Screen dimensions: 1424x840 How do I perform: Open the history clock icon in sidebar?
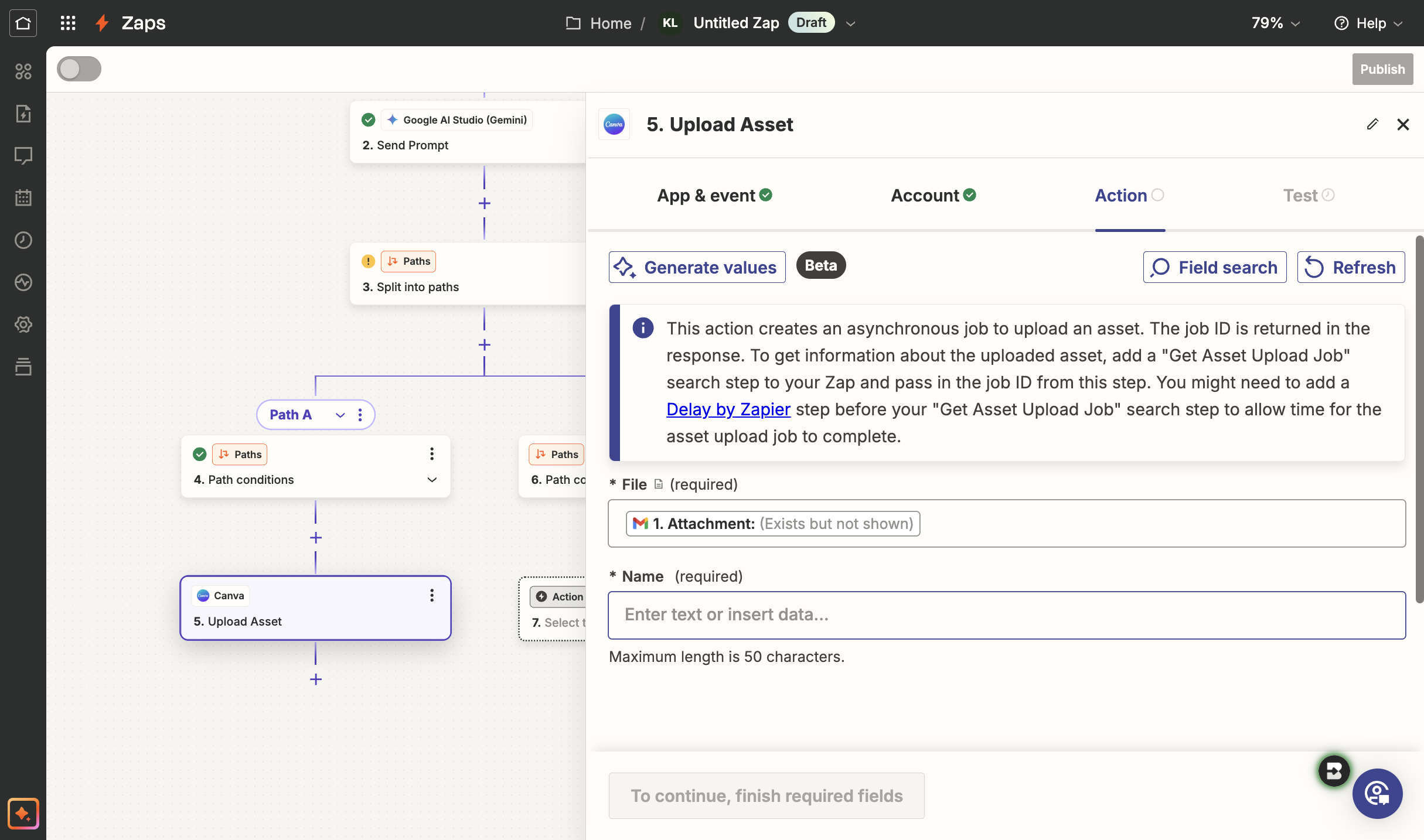(x=23, y=240)
